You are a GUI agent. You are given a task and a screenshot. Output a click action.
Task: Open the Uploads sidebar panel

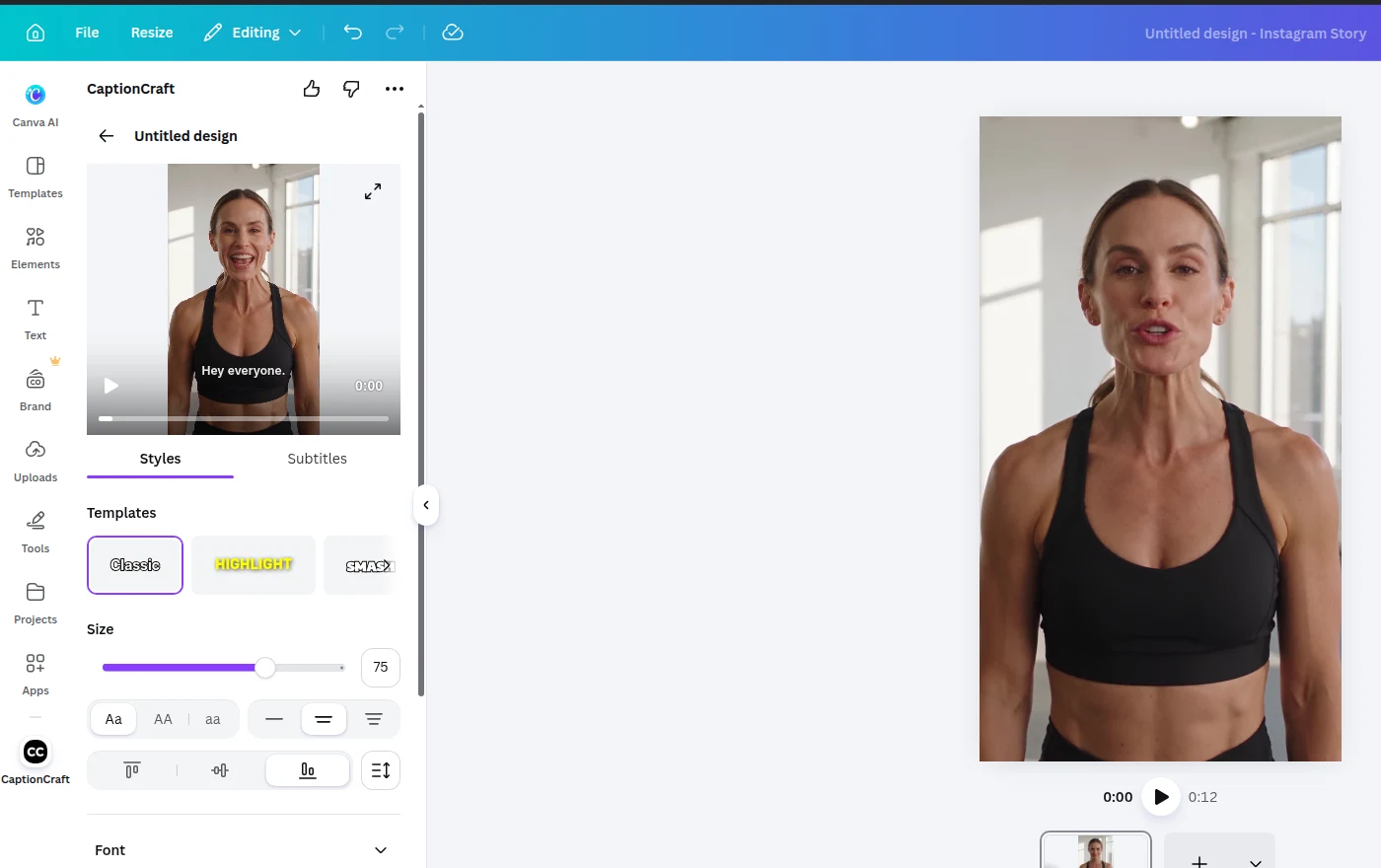point(36,461)
